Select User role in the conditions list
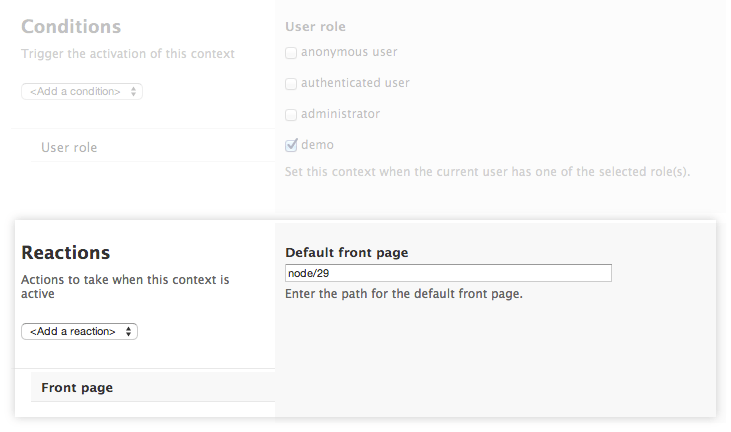This screenshot has width=731, height=432. pyautogui.click(x=69, y=148)
